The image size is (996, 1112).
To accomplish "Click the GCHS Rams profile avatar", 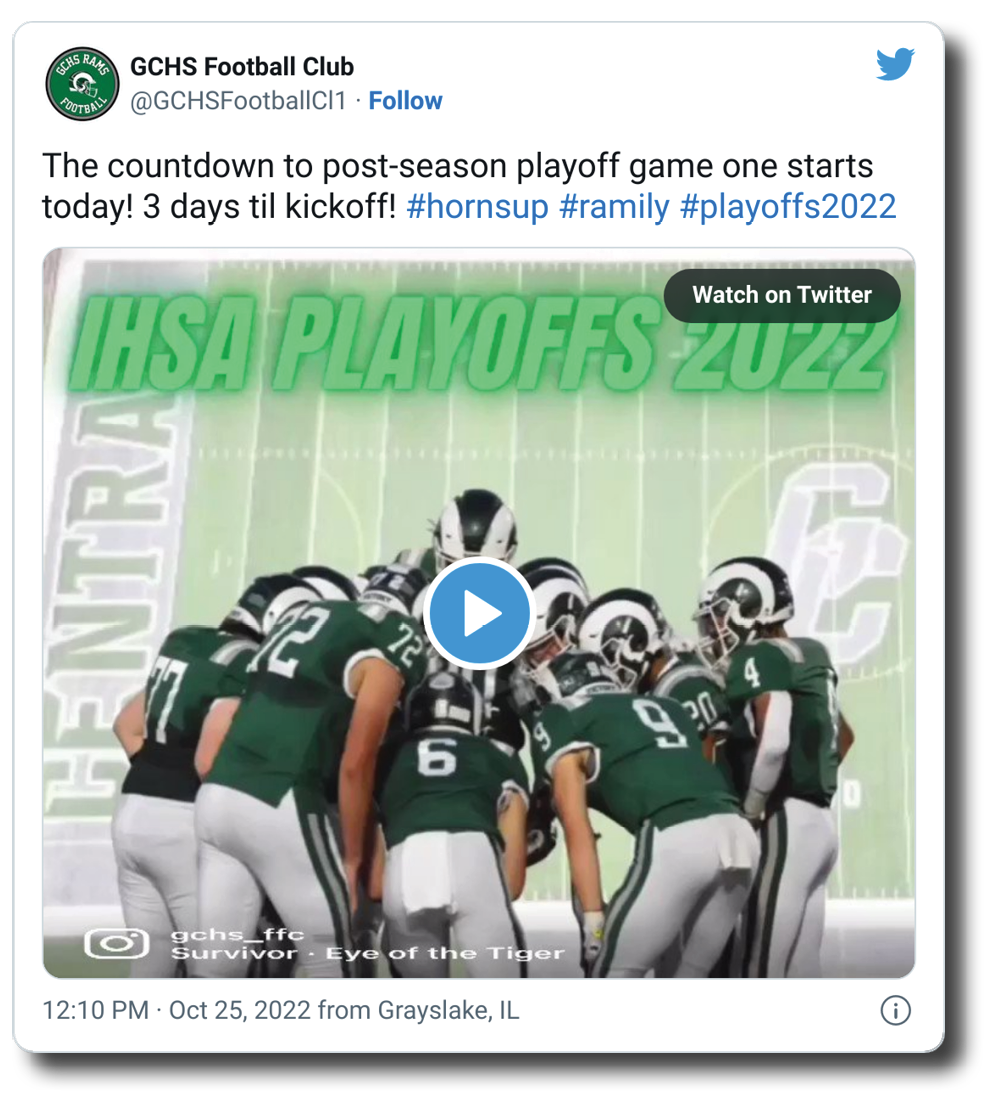I will click(x=83, y=84).
